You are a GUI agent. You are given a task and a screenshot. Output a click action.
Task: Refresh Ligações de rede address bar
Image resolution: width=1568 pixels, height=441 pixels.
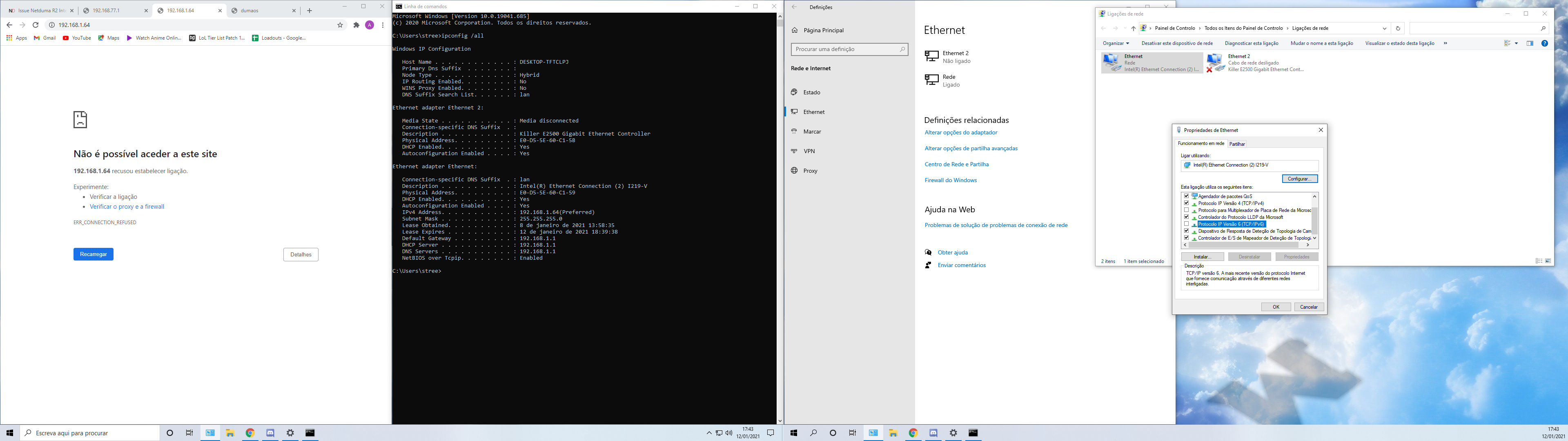click(x=1398, y=28)
